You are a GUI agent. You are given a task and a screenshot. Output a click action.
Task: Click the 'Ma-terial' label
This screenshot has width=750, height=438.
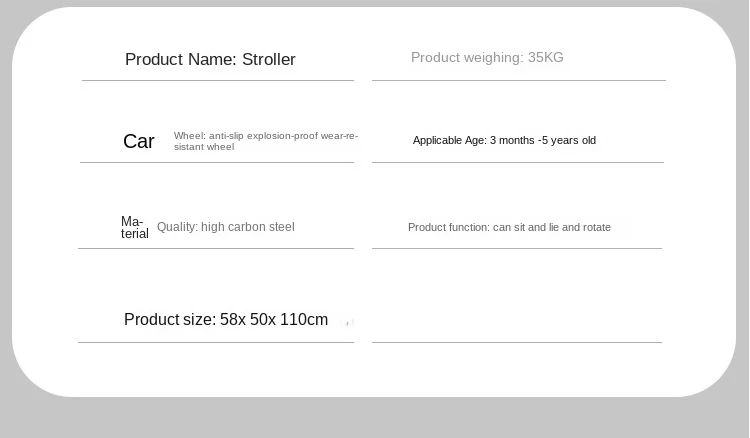coord(134,227)
